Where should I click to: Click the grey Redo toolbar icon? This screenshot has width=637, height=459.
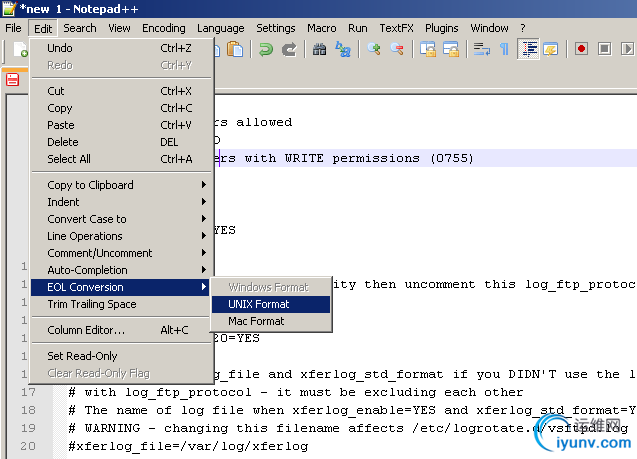coord(289,50)
